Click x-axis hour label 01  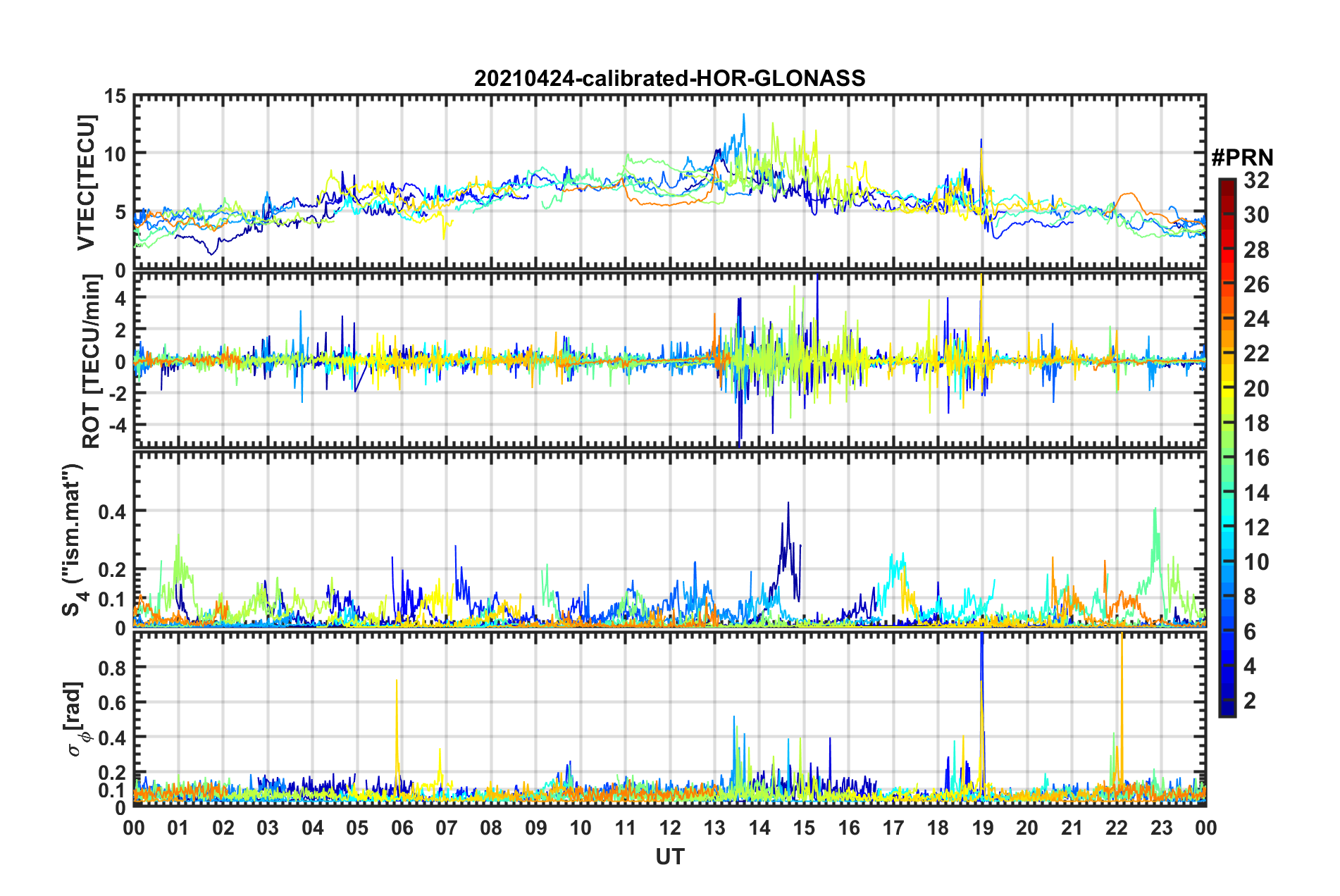pos(178,828)
